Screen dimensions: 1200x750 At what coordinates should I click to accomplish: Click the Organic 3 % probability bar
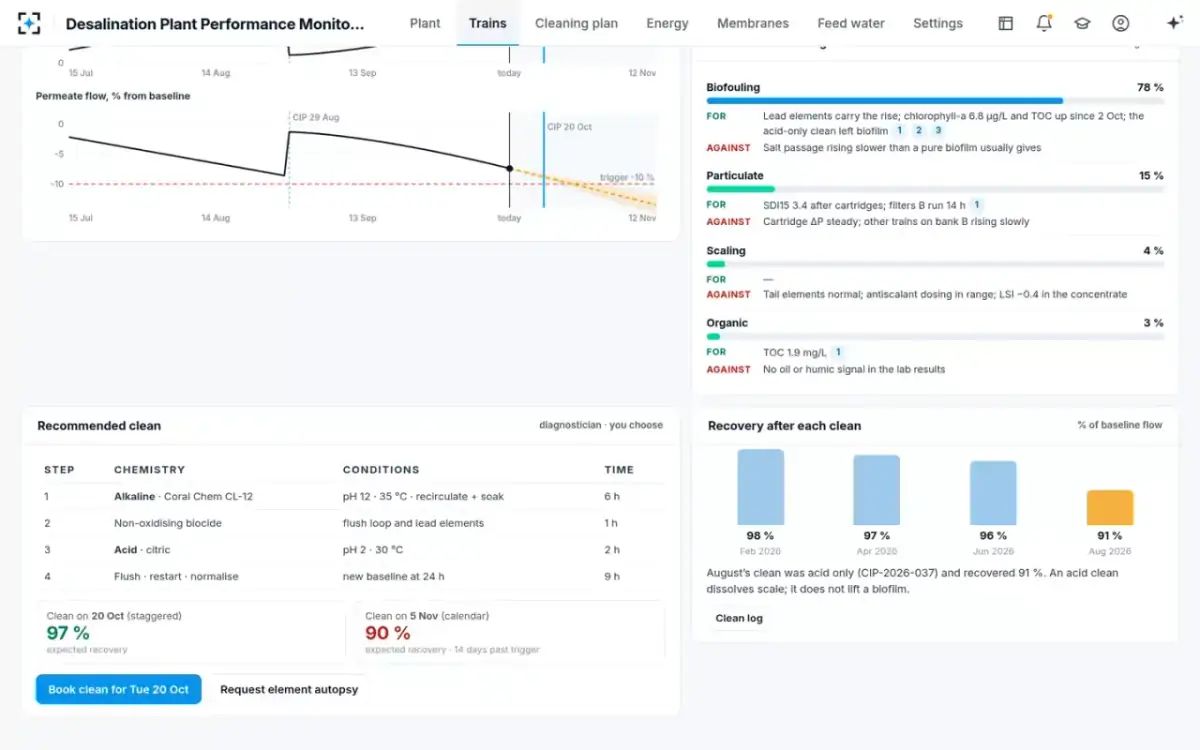coord(935,337)
